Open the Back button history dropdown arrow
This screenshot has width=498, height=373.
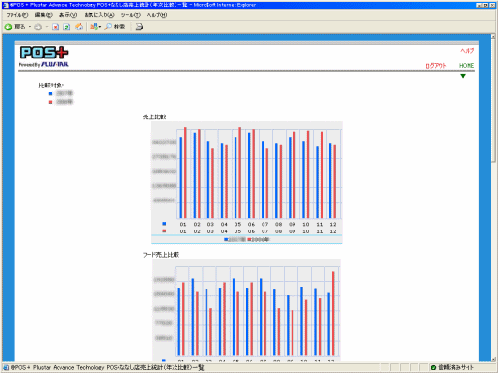tap(30, 27)
